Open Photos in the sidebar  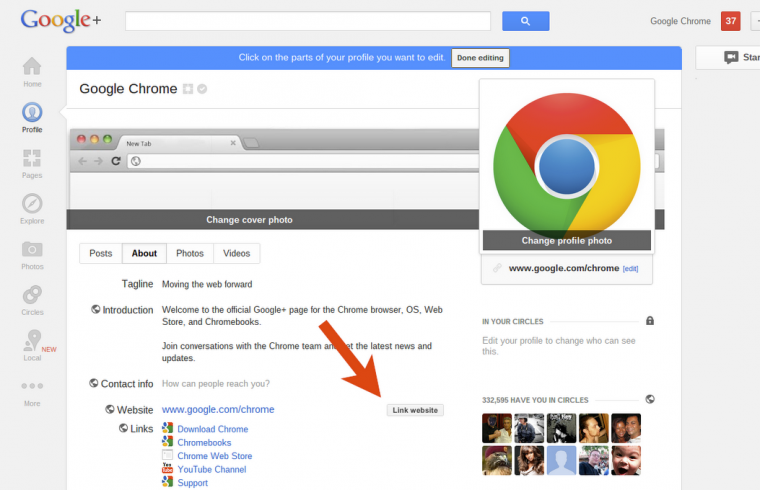click(x=32, y=255)
